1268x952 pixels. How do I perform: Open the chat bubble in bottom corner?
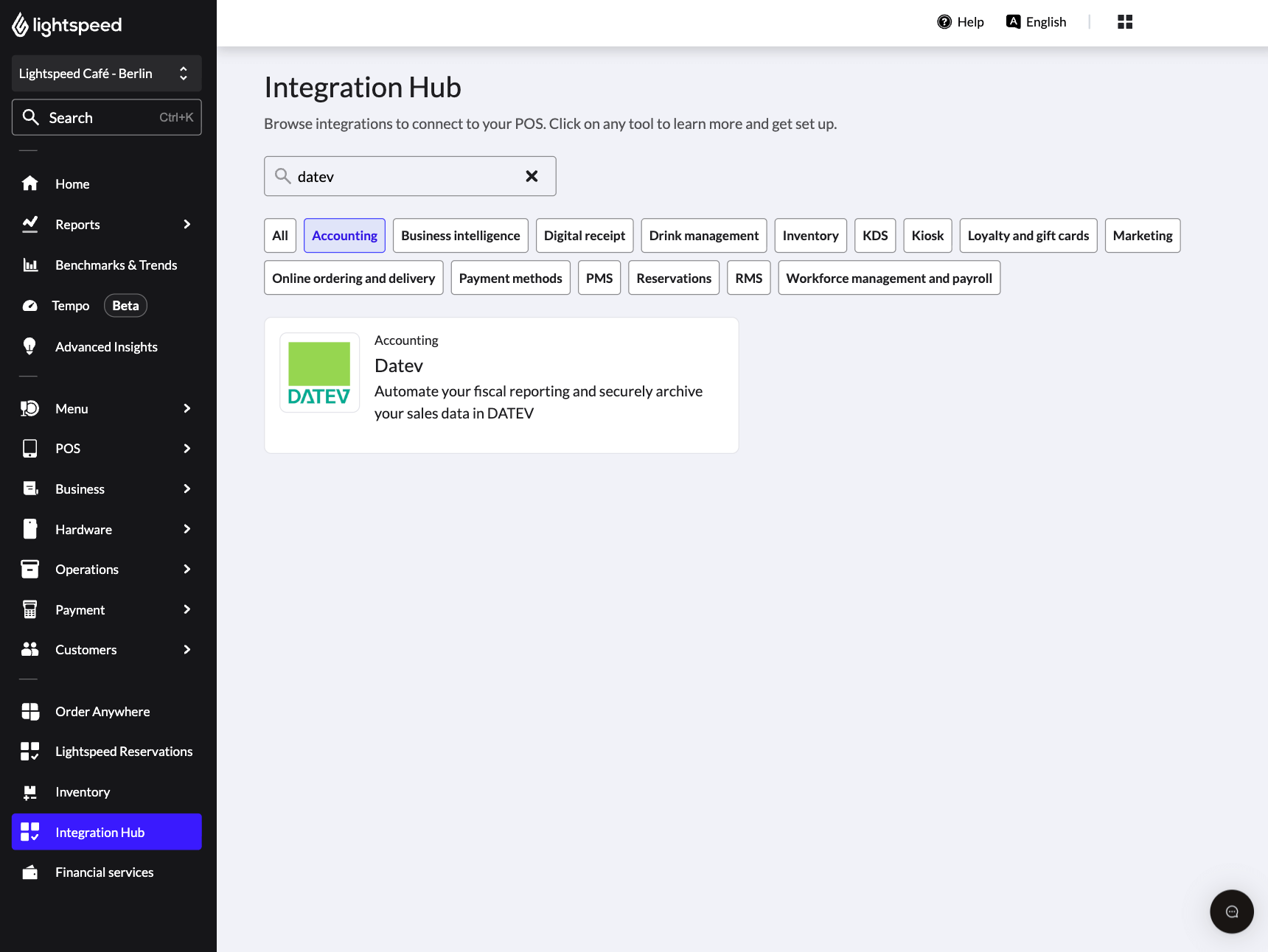tap(1231, 911)
